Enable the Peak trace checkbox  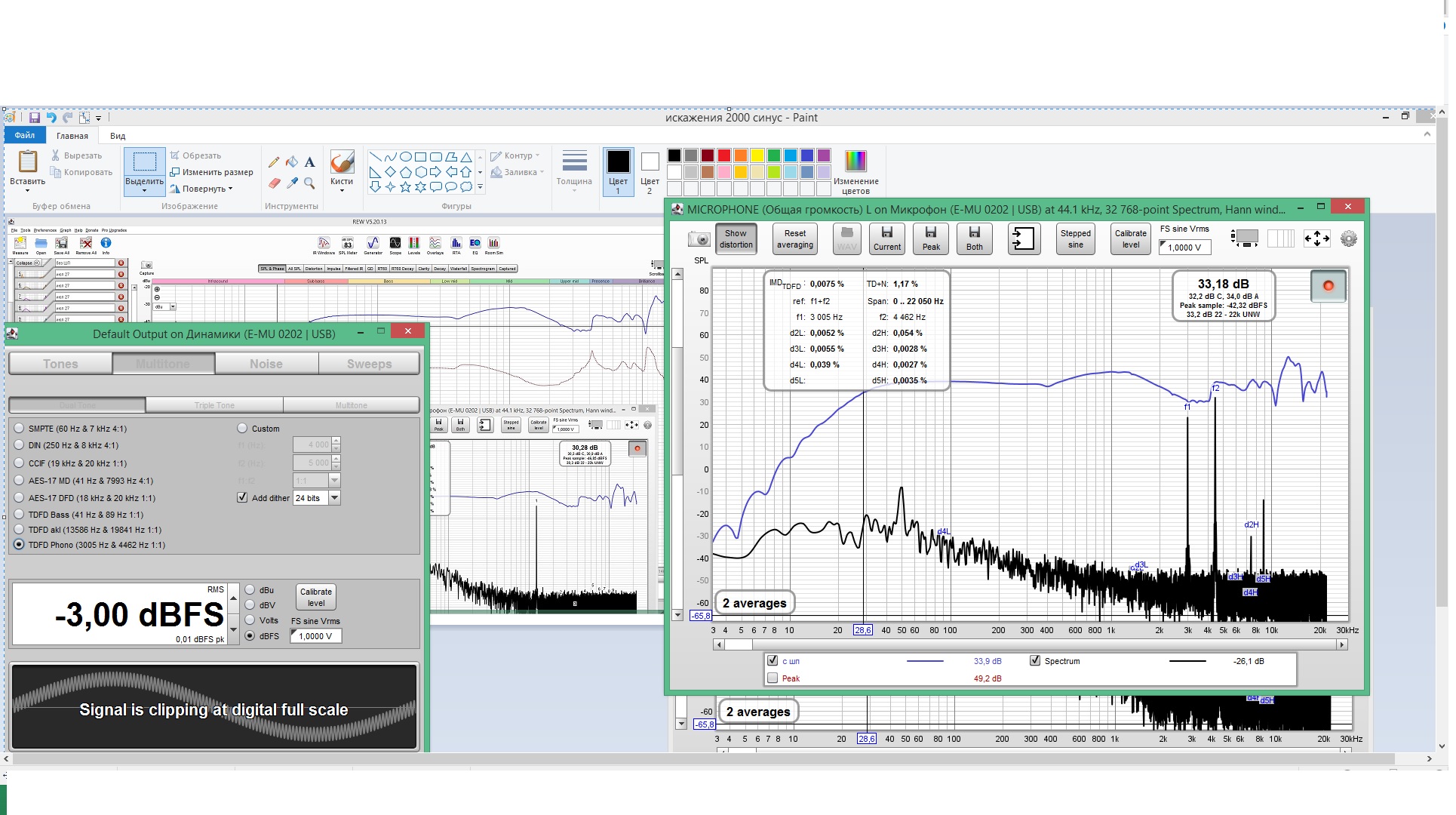773,678
